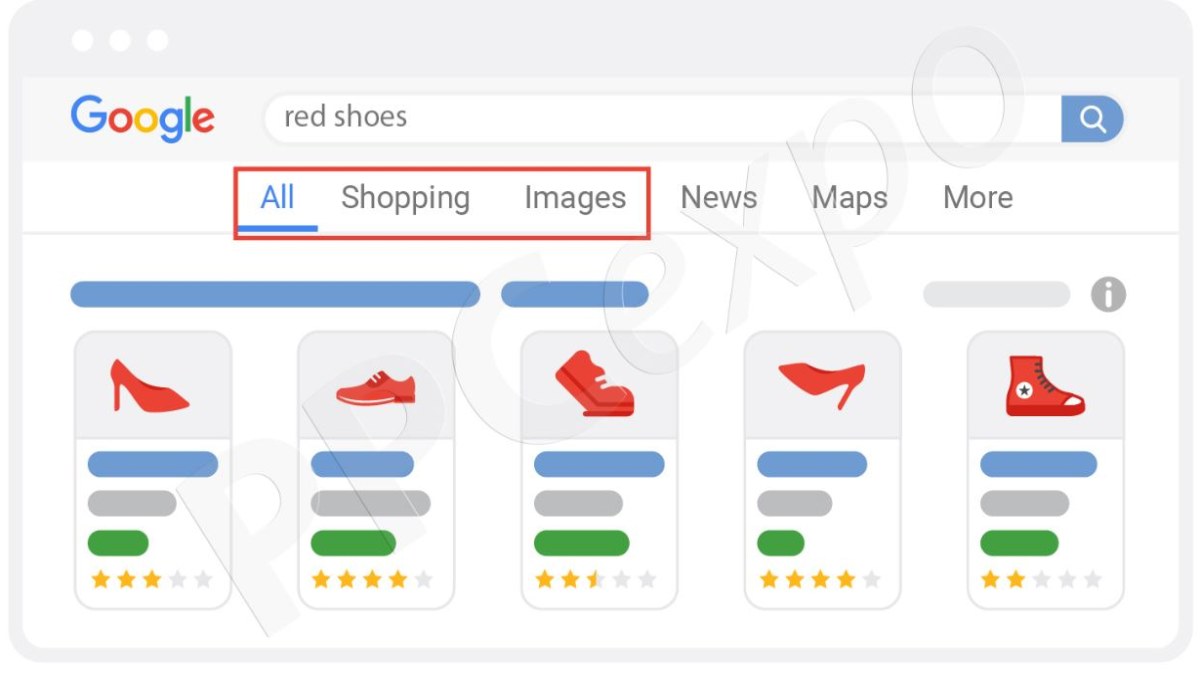
Task: Pick the red stiletto facing left
Action: 822,384
